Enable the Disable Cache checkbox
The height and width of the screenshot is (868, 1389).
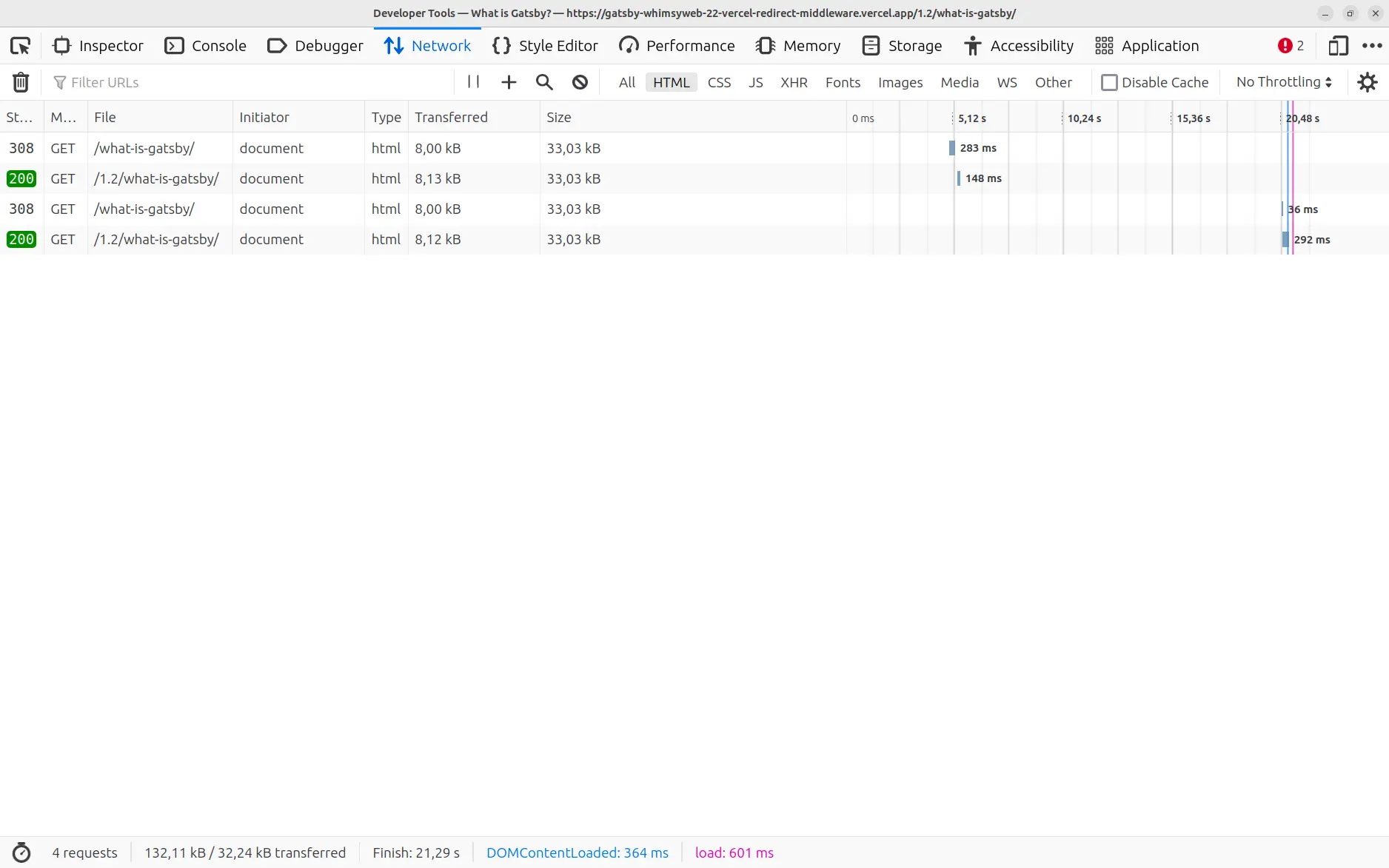click(1109, 82)
